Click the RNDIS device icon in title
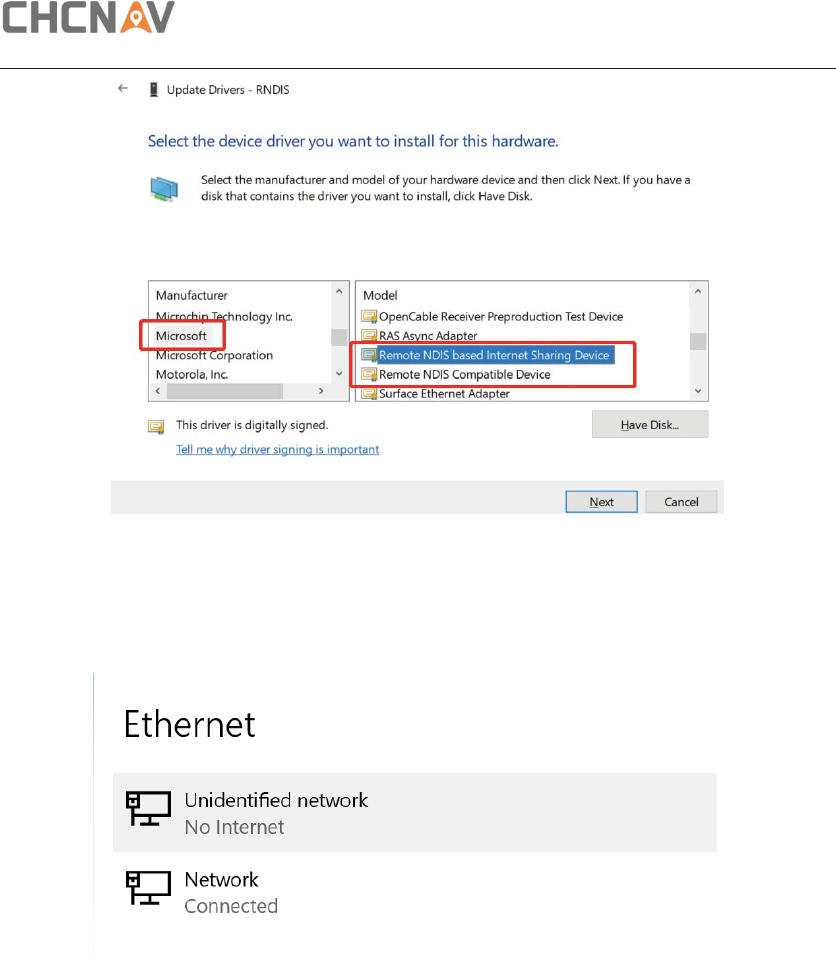Image resolution: width=836 pixels, height=960 pixels. (x=154, y=89)
